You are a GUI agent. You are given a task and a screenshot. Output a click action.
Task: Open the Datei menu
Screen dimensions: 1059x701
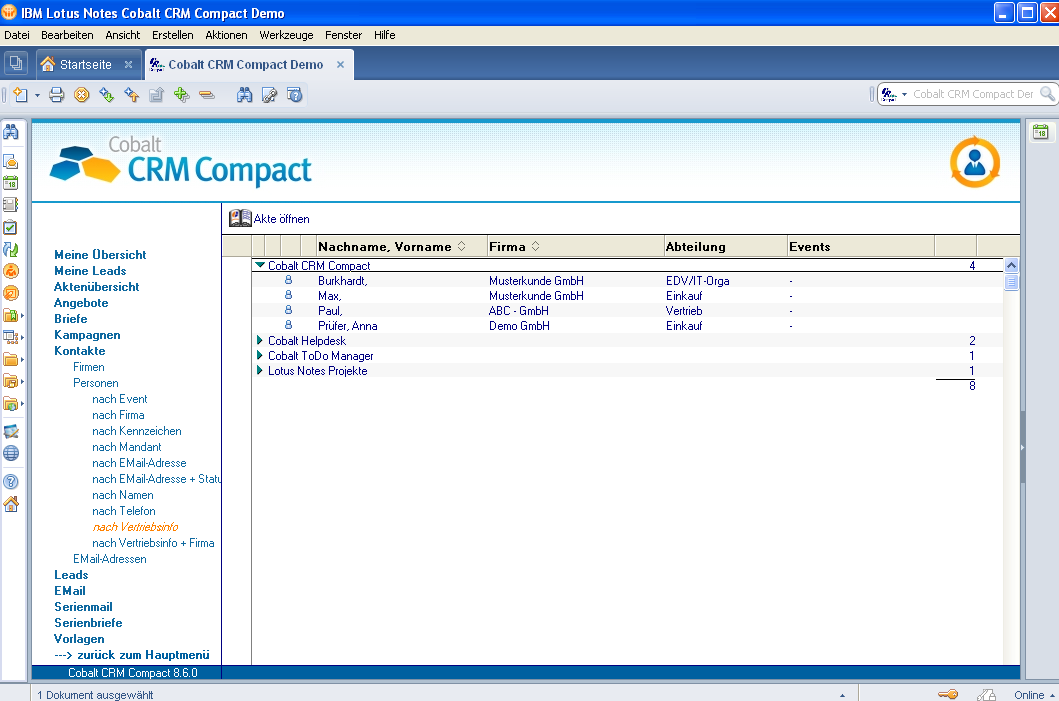(17, 35)
